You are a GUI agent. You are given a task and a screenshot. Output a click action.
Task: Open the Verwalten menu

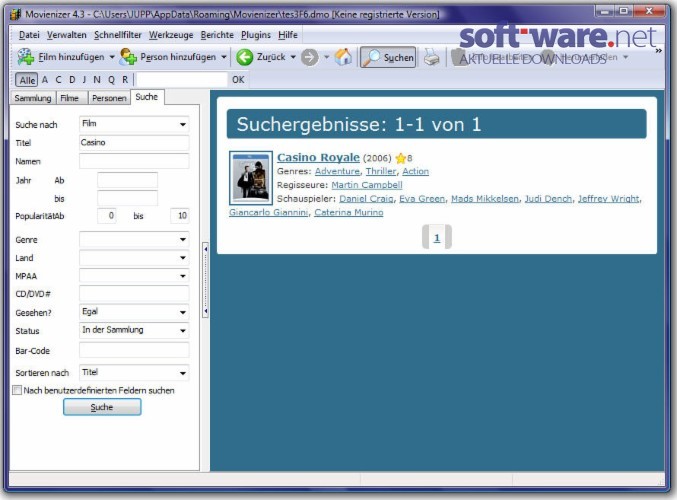click(66, 35)
